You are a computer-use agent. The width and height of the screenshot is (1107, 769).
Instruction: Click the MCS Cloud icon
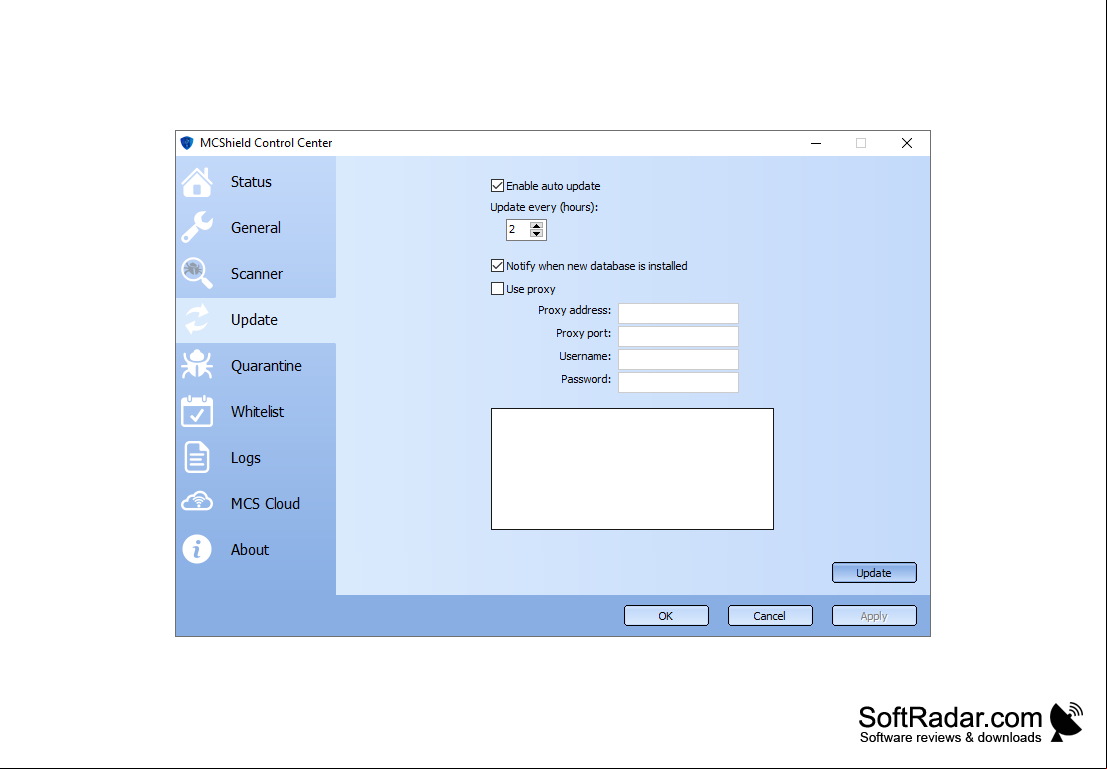(x=197, y=502)
